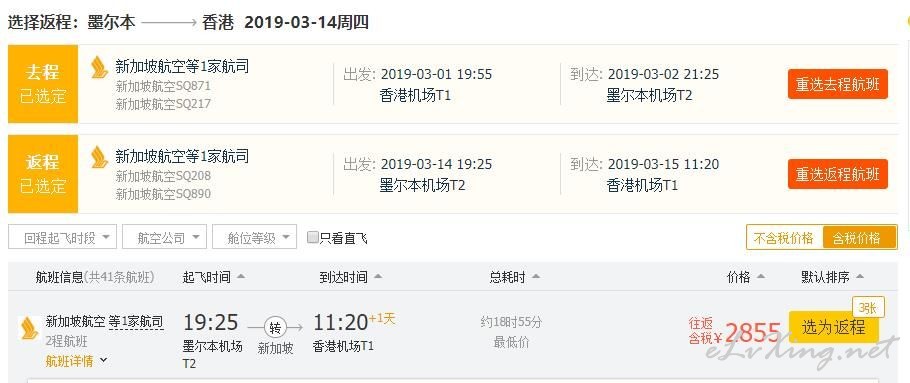The image size is (910, 383).
Task: Open the 航空公司 filter dropdown
Action: 164,237
